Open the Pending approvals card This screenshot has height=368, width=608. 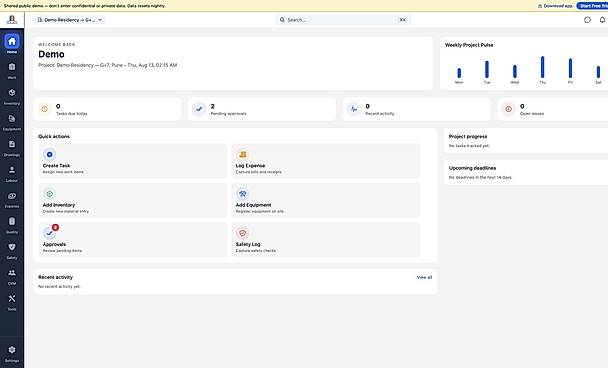262,109
